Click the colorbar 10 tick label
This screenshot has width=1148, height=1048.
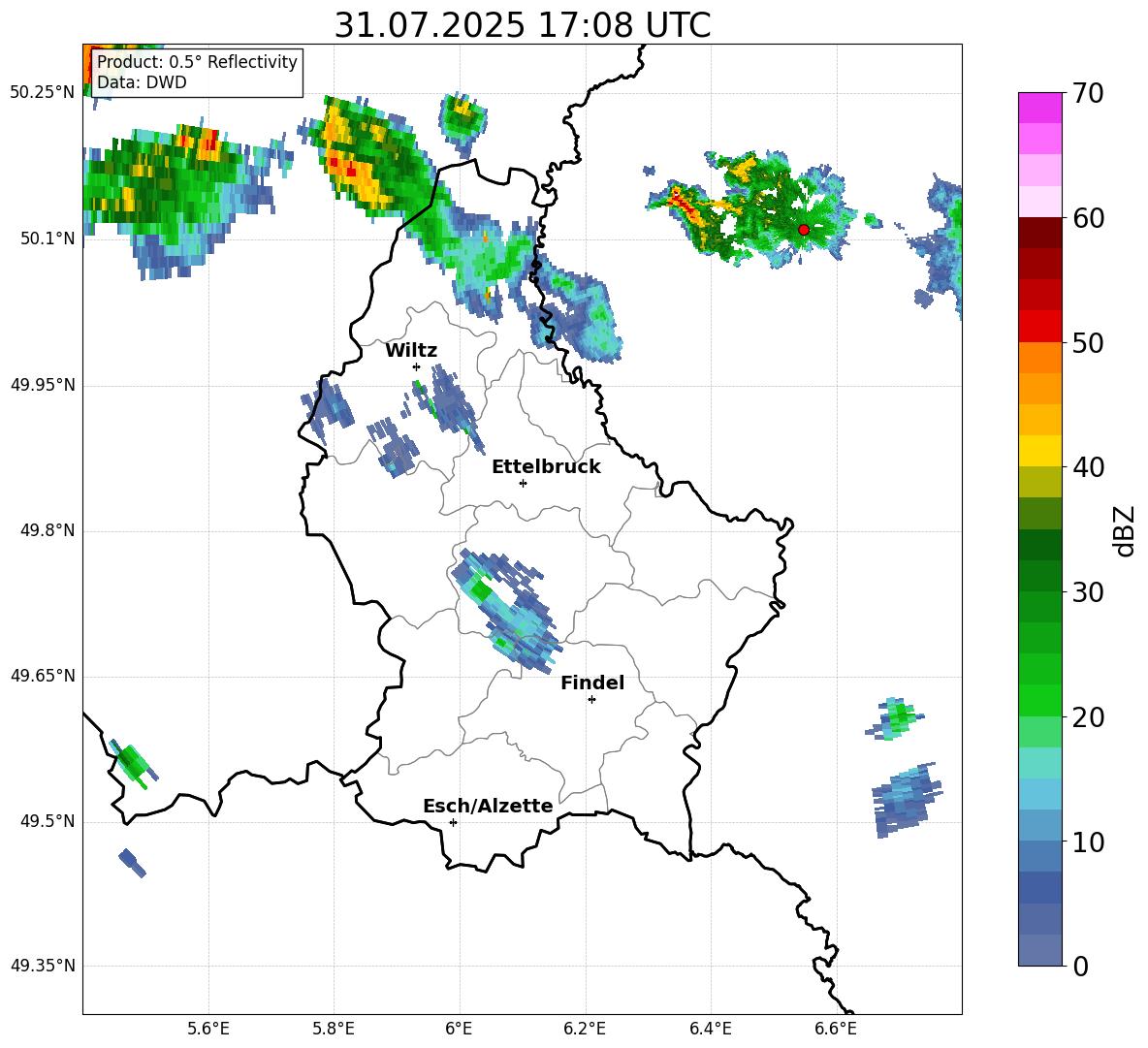pos(1088,842)
